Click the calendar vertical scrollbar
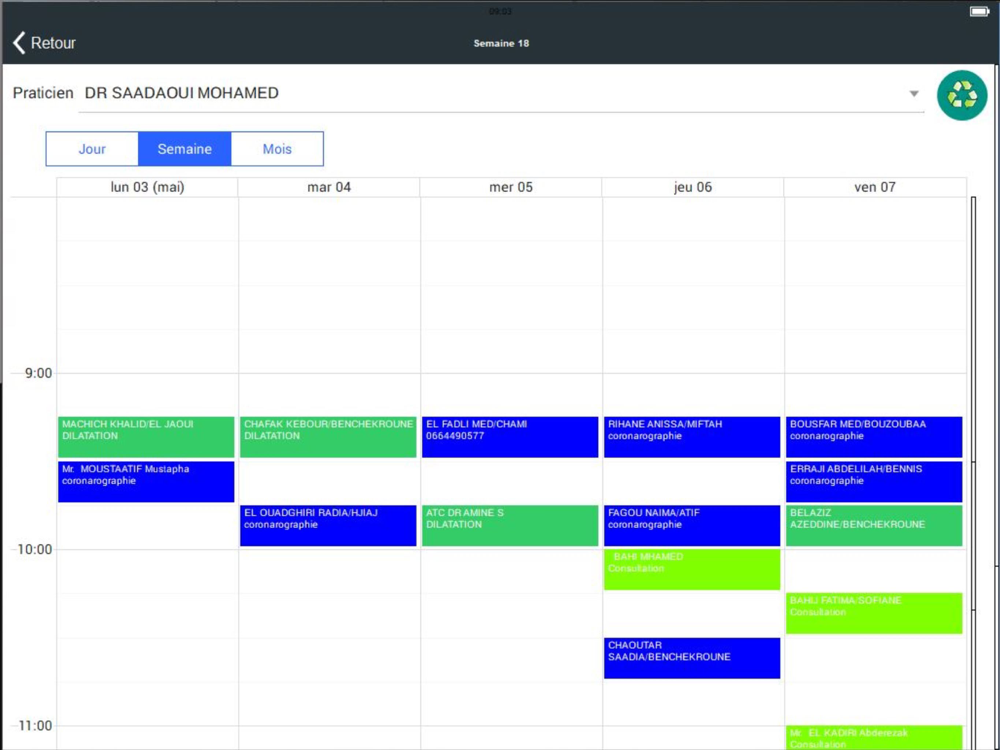 pos(974,472)
